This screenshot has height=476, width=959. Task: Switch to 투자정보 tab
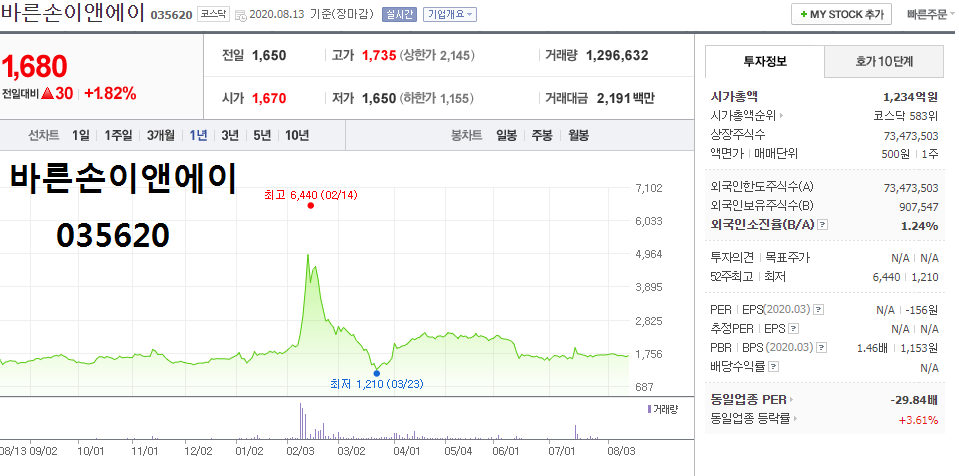pyautogui.click(x=765, y=61)
